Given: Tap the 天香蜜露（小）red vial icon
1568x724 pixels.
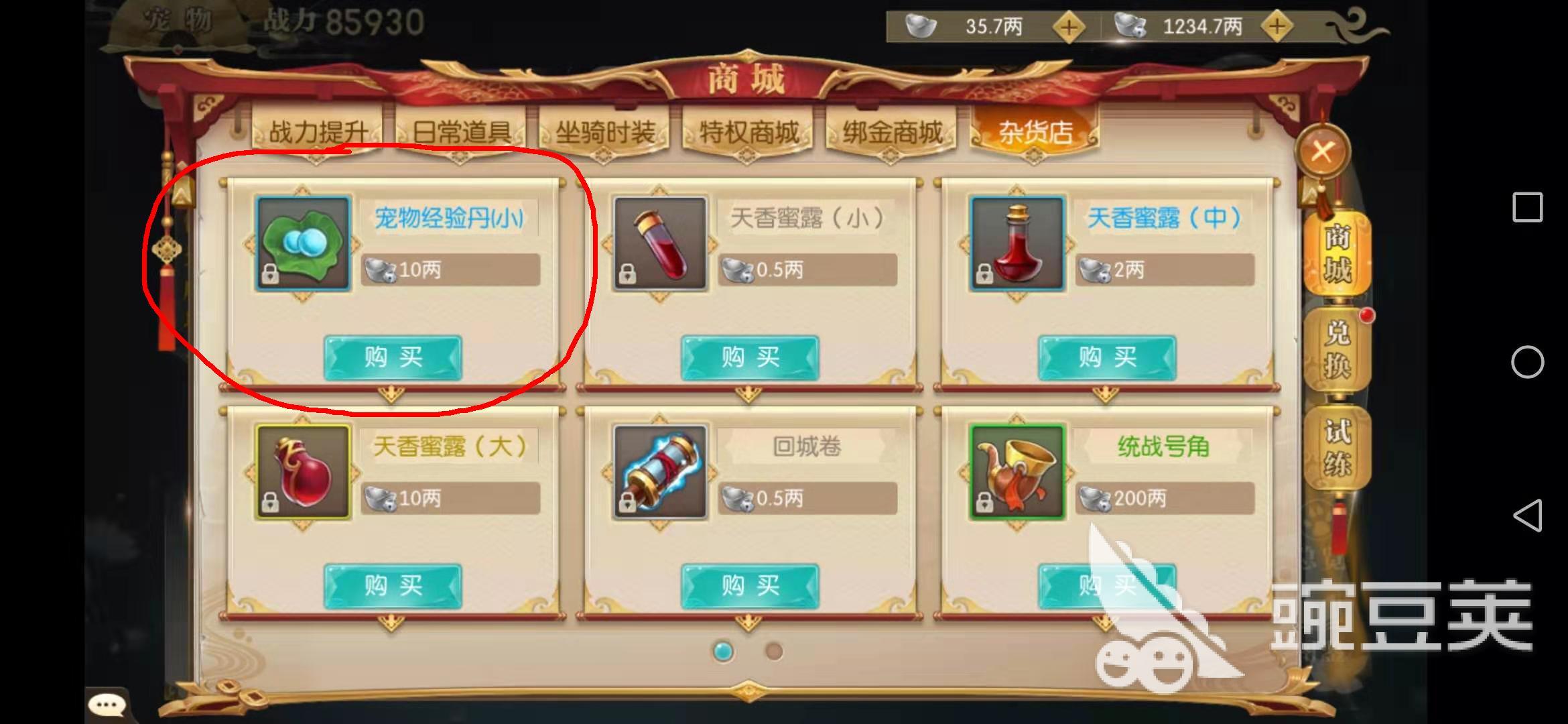Looking at the screenshot, I should point(660,243).
